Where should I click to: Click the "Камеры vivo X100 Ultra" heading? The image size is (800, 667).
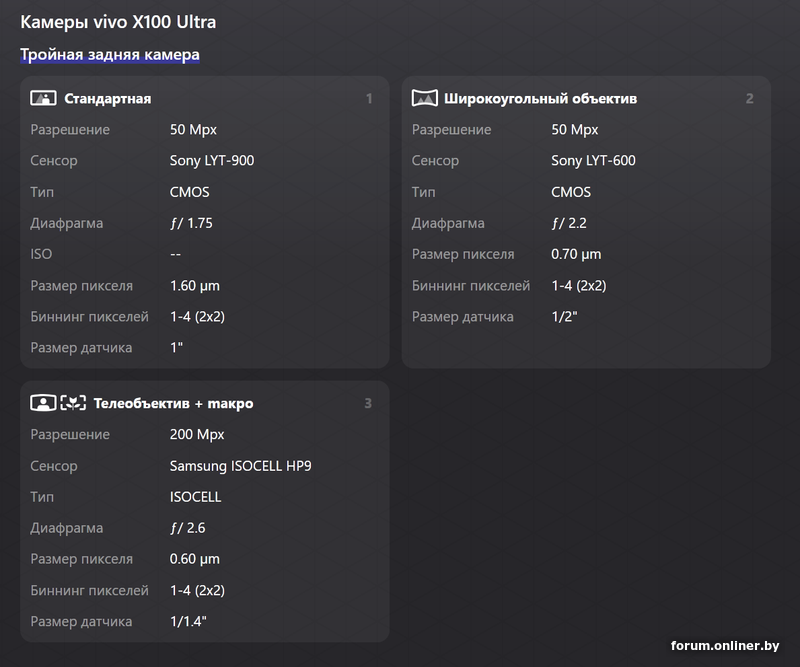click(x=118, y=21)
